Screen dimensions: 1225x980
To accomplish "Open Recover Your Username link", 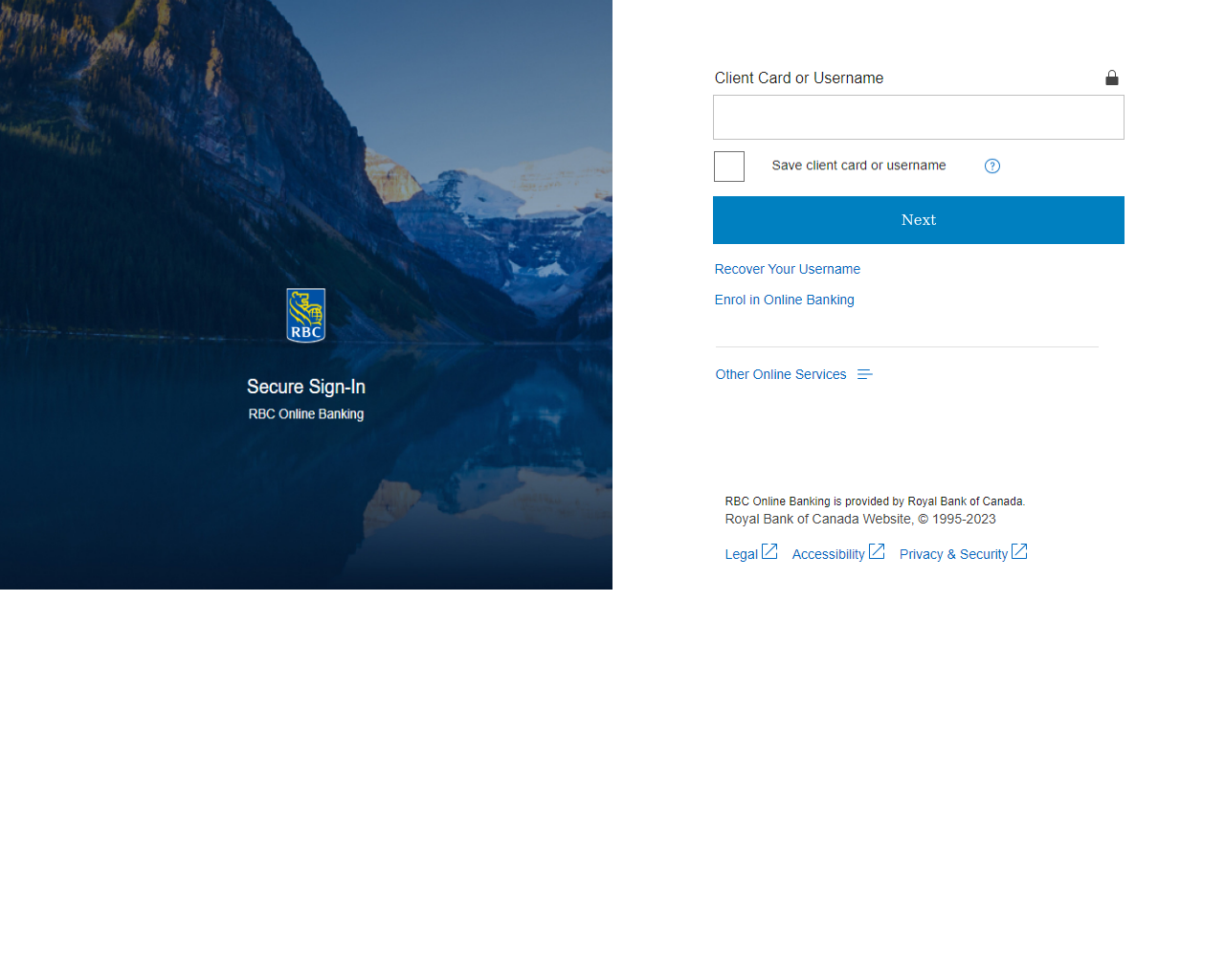I will pyautogui.click(x=788, y=269).
